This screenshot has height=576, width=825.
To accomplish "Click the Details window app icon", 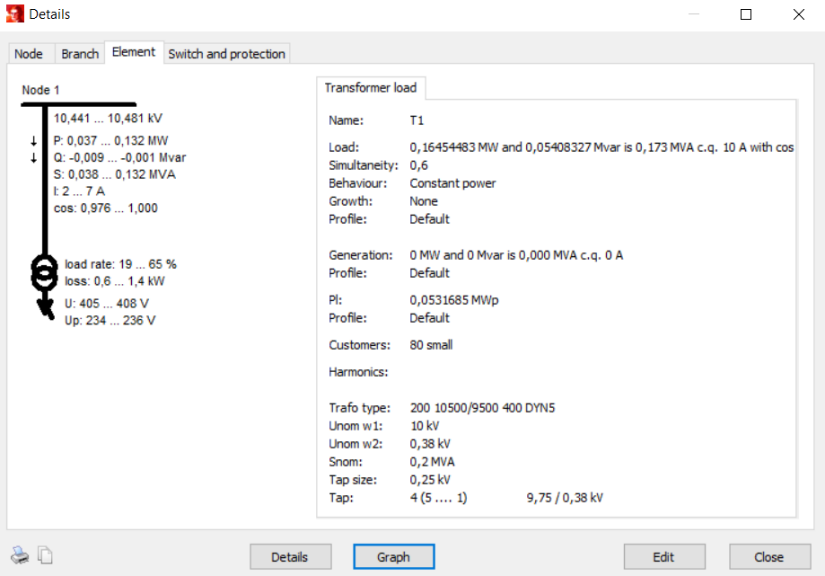I will (x=14, y=14).
